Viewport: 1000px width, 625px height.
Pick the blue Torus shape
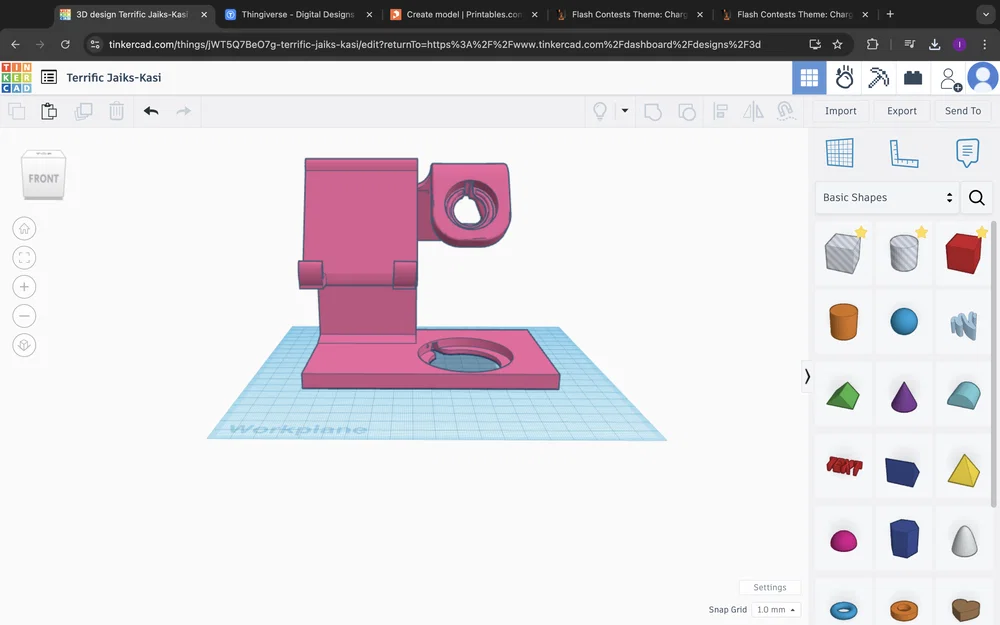coord(843,610)
